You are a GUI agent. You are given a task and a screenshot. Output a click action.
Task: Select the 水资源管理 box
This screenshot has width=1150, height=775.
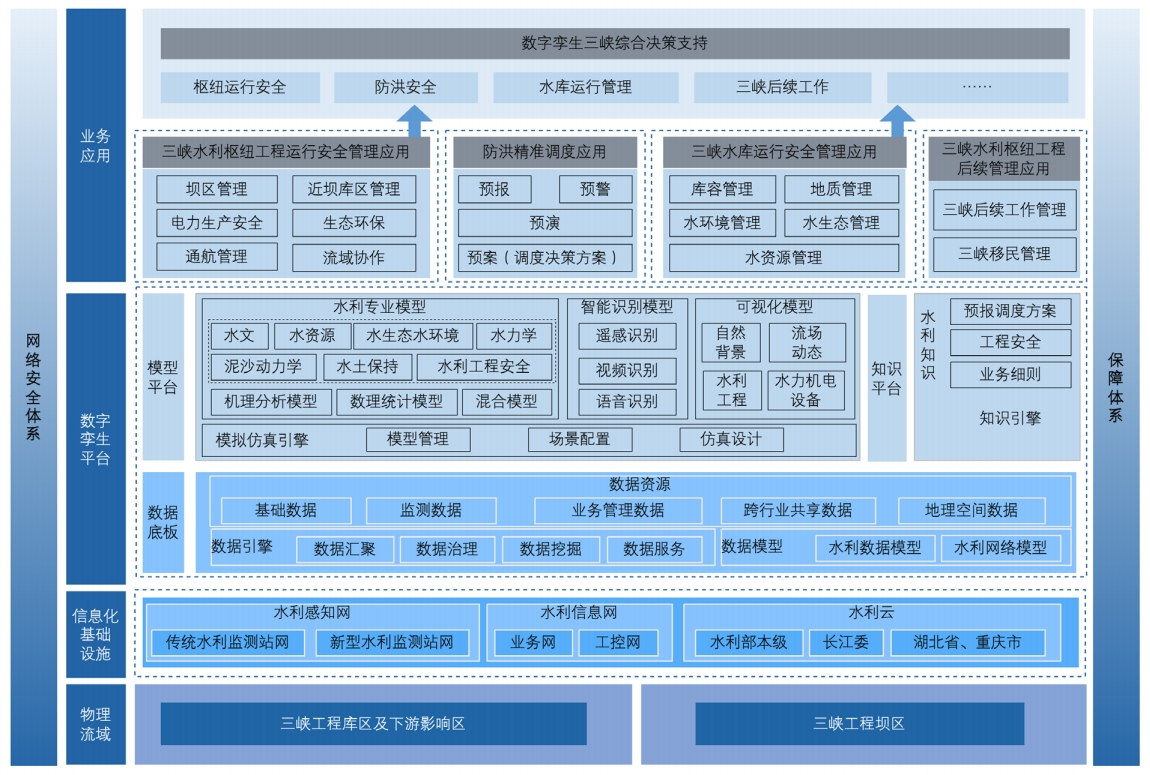(x=784, y=257)
